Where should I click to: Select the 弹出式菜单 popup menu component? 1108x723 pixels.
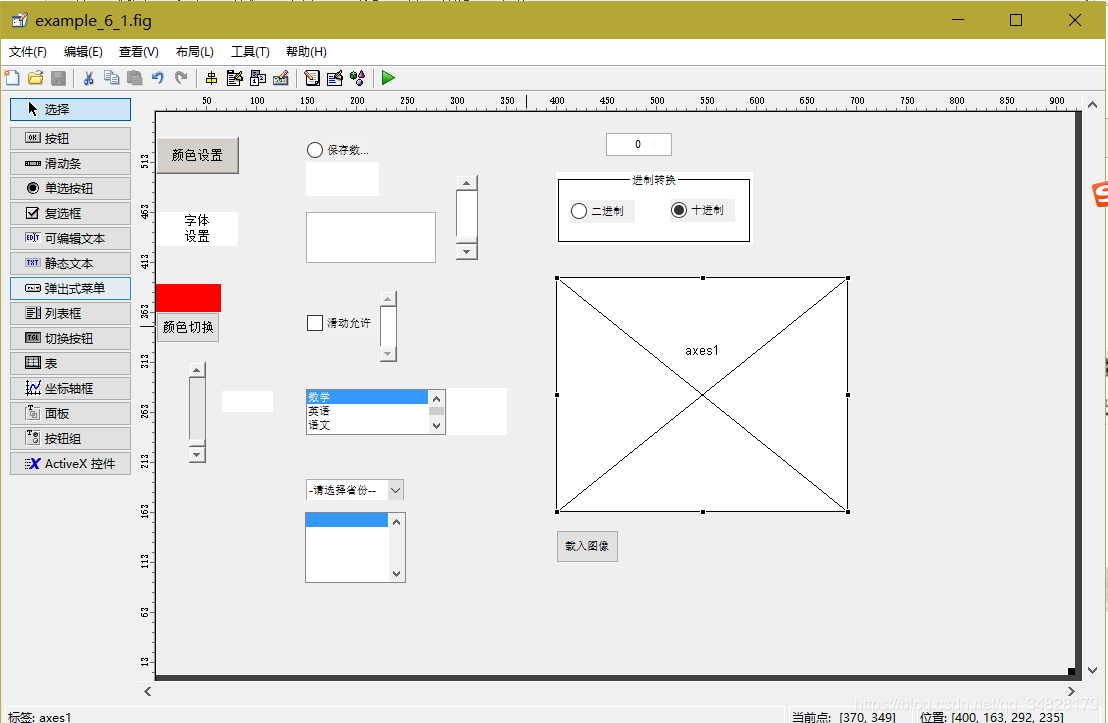(x=71, y=288)
